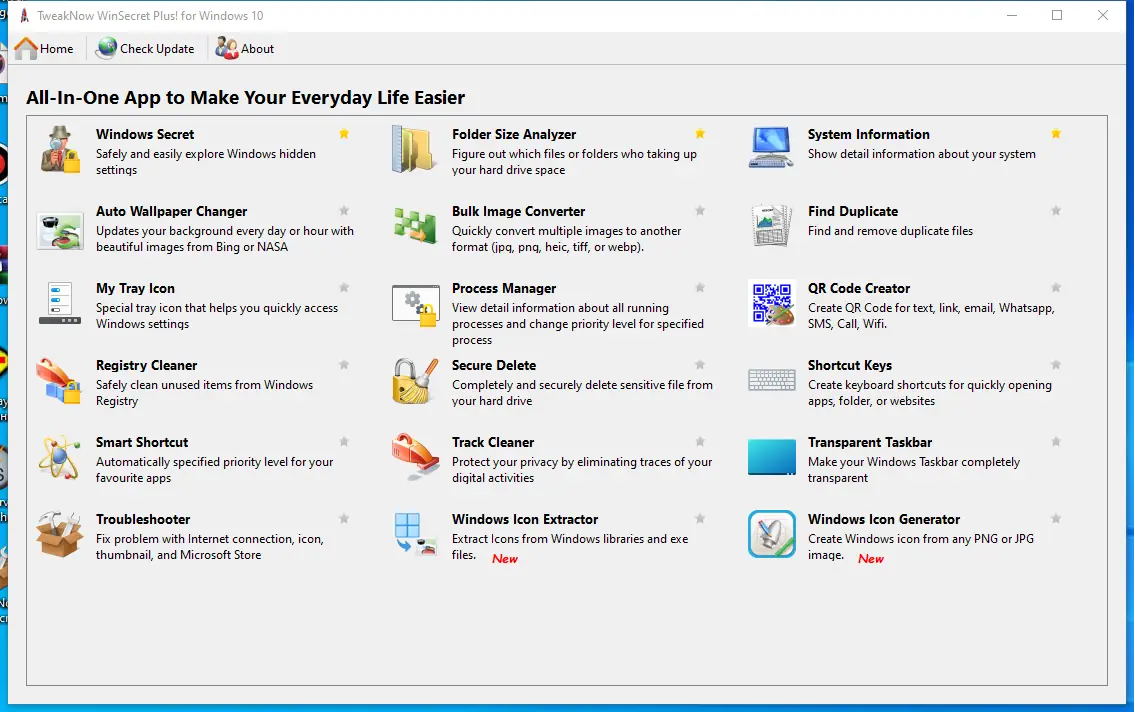Viewport: 1134px width, 712px height.
Task: Select the Track Cleaner icon
Action: (x=414, y=458)
